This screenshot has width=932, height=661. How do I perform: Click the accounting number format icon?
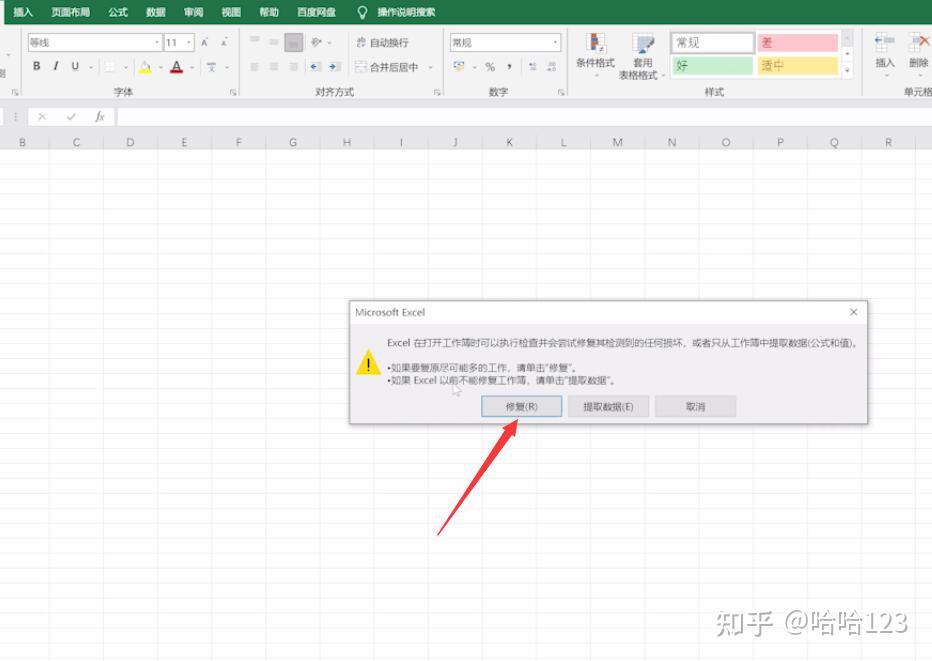(x=459, y=67)
